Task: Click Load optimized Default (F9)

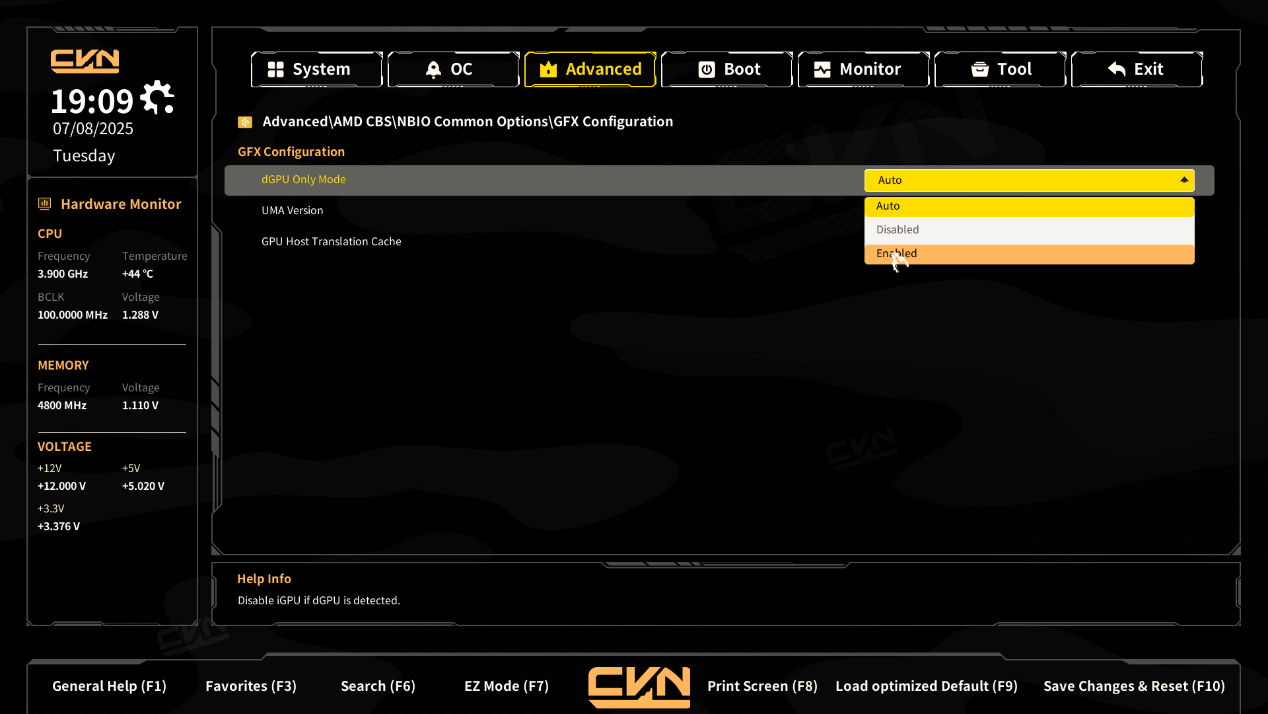Action: coord(926,686)
